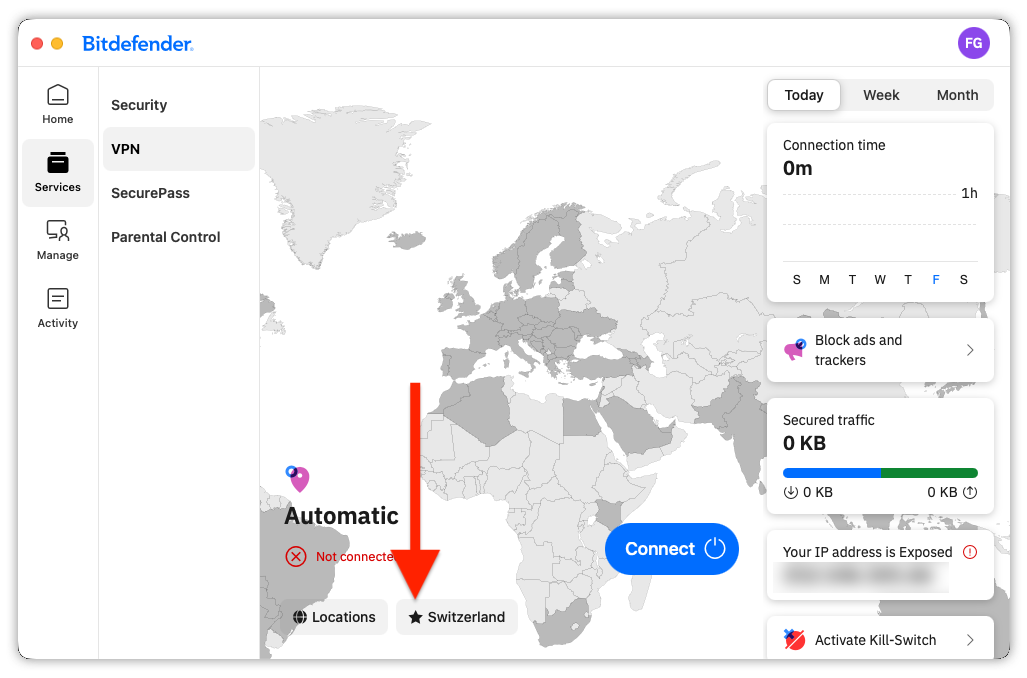Switch to the Month tab

pyautogui.click(x=957, y=95)
